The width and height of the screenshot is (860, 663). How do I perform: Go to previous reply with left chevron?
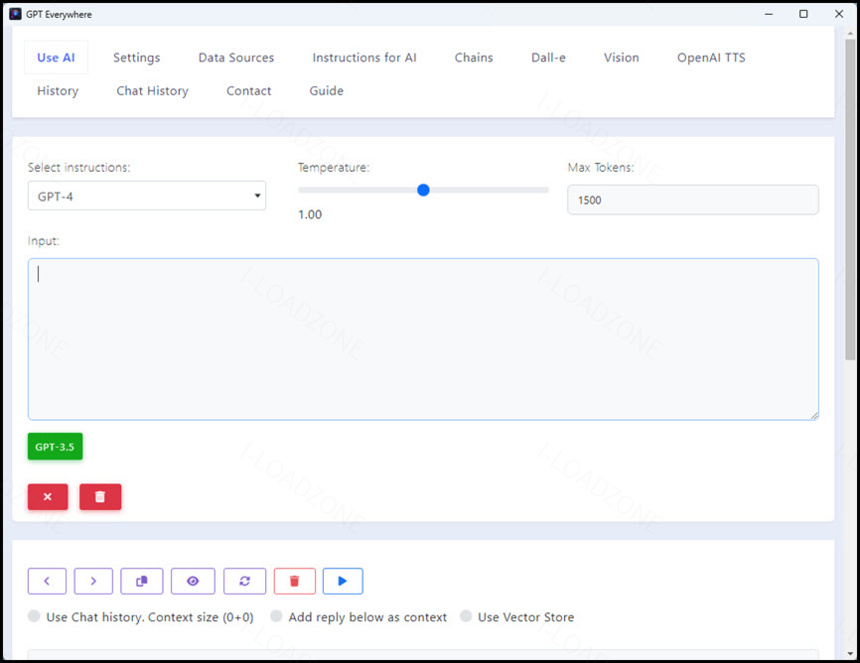click(47, 581)
